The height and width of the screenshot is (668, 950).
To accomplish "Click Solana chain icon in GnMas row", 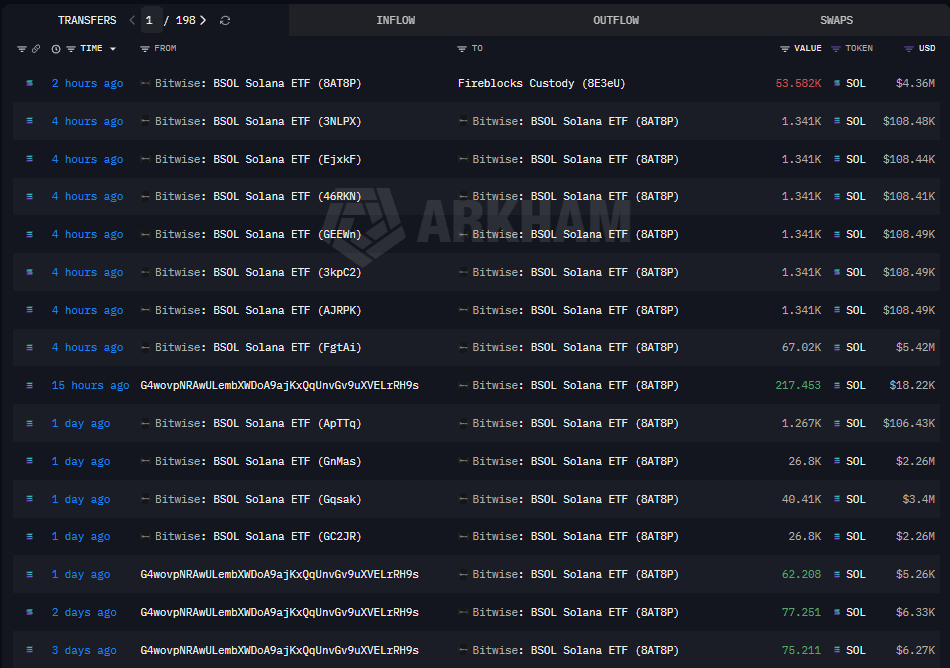I will [x=29, y=461].
